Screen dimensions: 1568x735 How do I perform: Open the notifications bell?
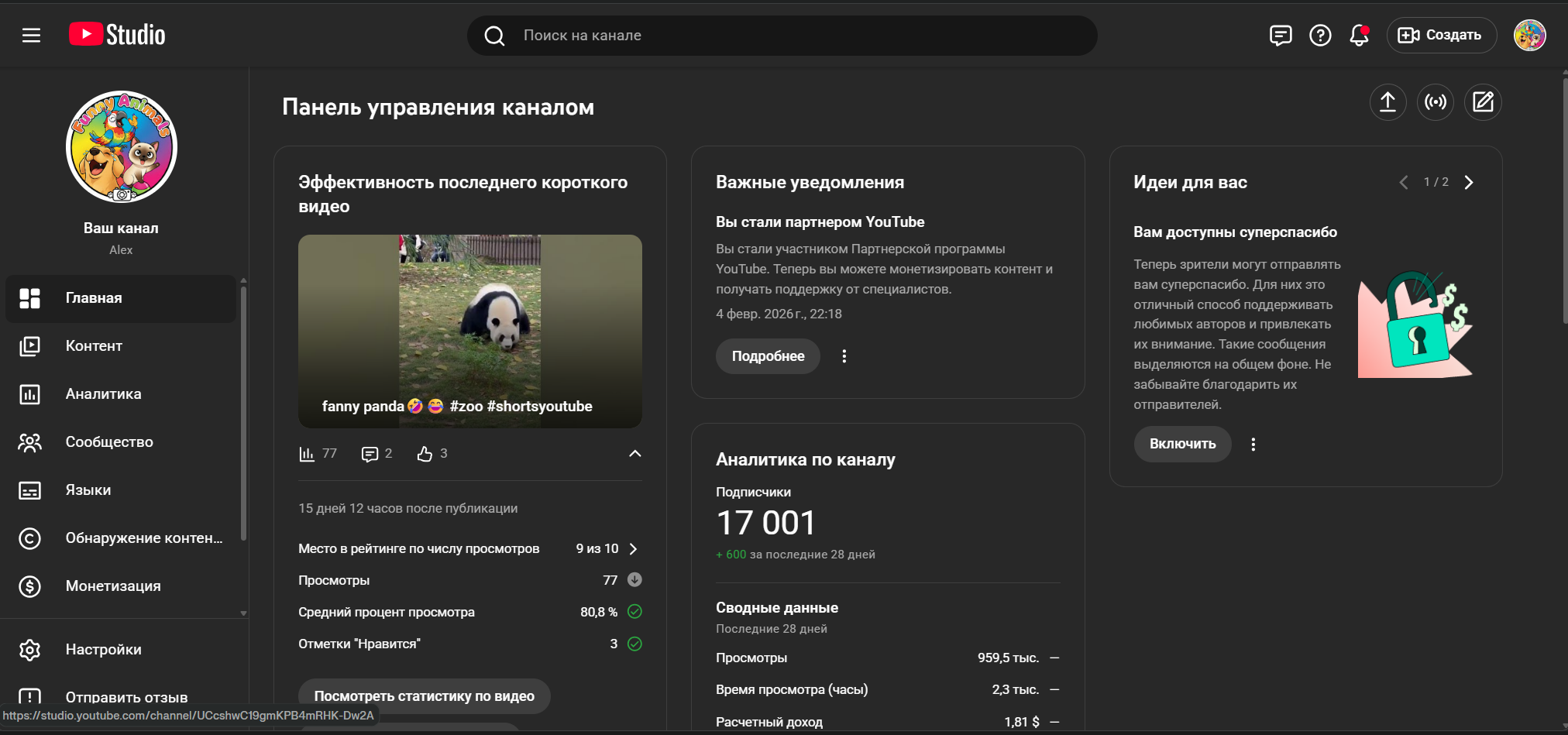point(1359,36)
